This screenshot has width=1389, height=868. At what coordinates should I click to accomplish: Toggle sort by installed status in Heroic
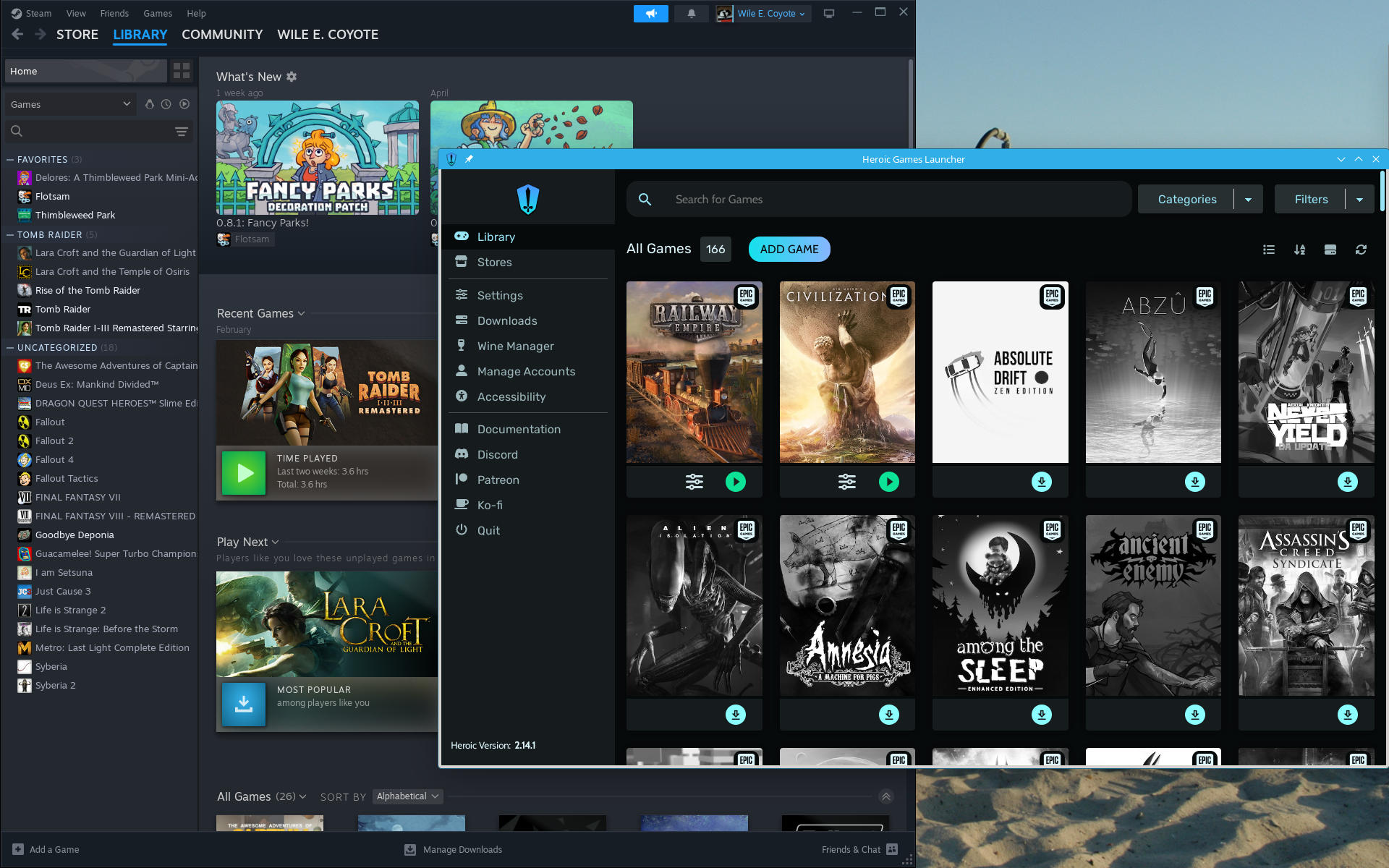(1330, 250)
